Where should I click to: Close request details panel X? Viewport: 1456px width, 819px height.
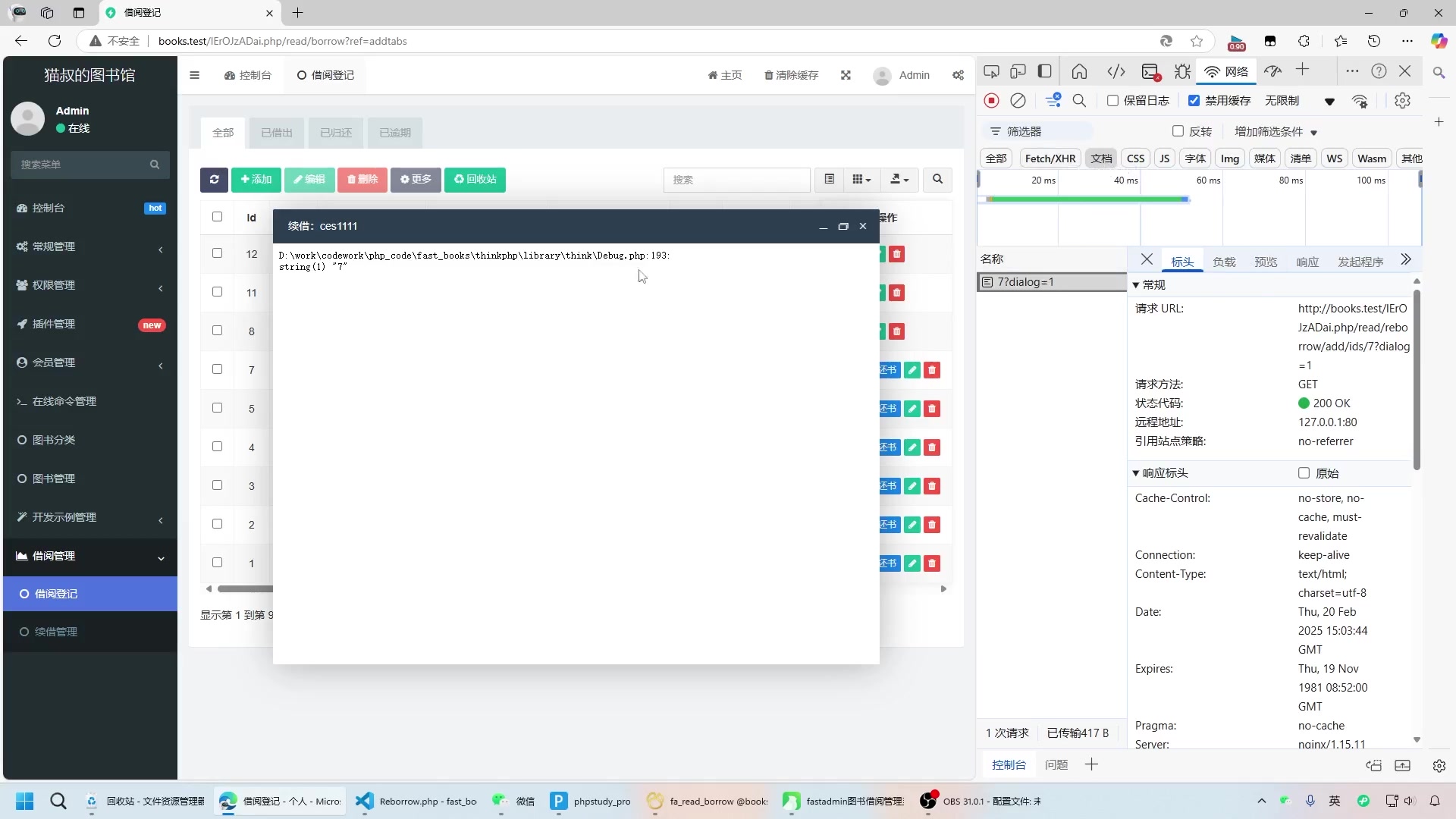(1147, 260)
